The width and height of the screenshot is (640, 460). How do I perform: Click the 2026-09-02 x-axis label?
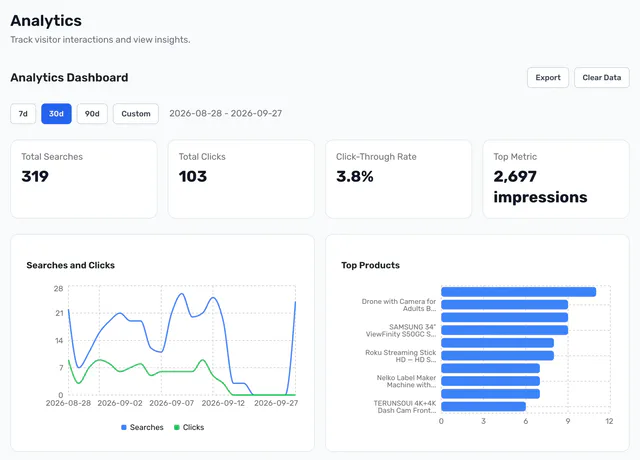tap(120, 403)
